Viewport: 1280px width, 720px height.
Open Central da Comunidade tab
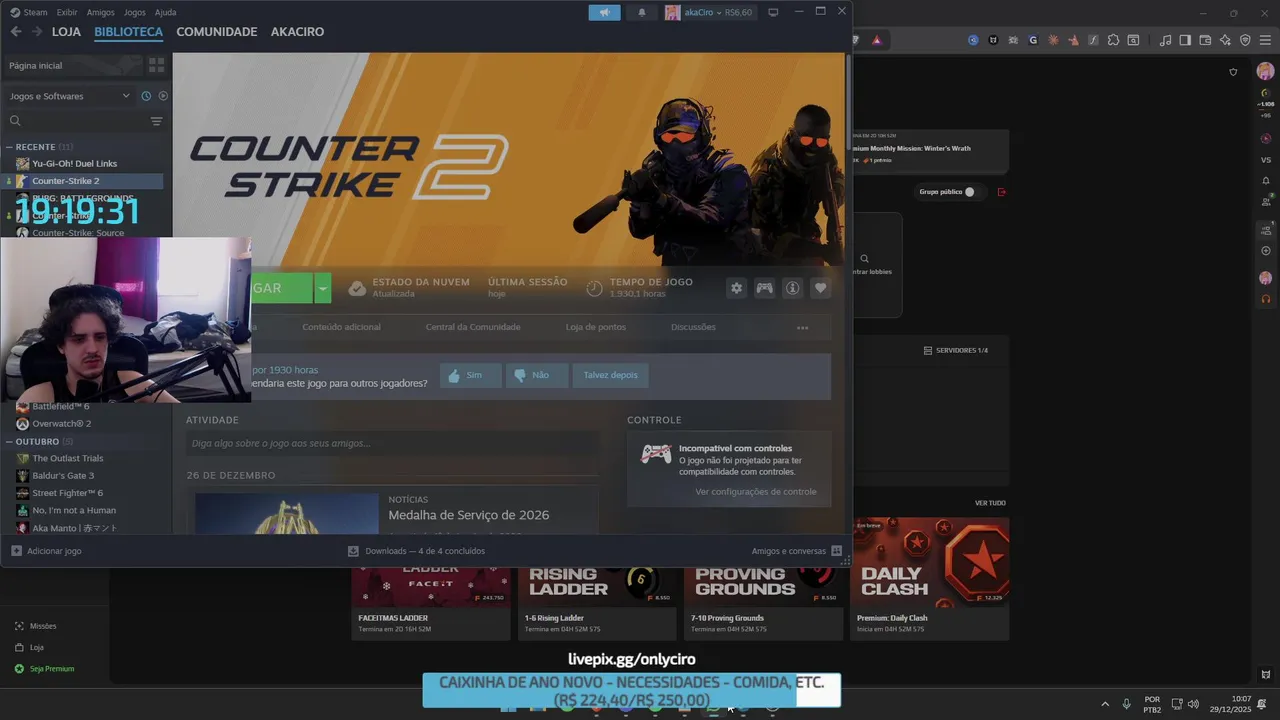point(473,327)
